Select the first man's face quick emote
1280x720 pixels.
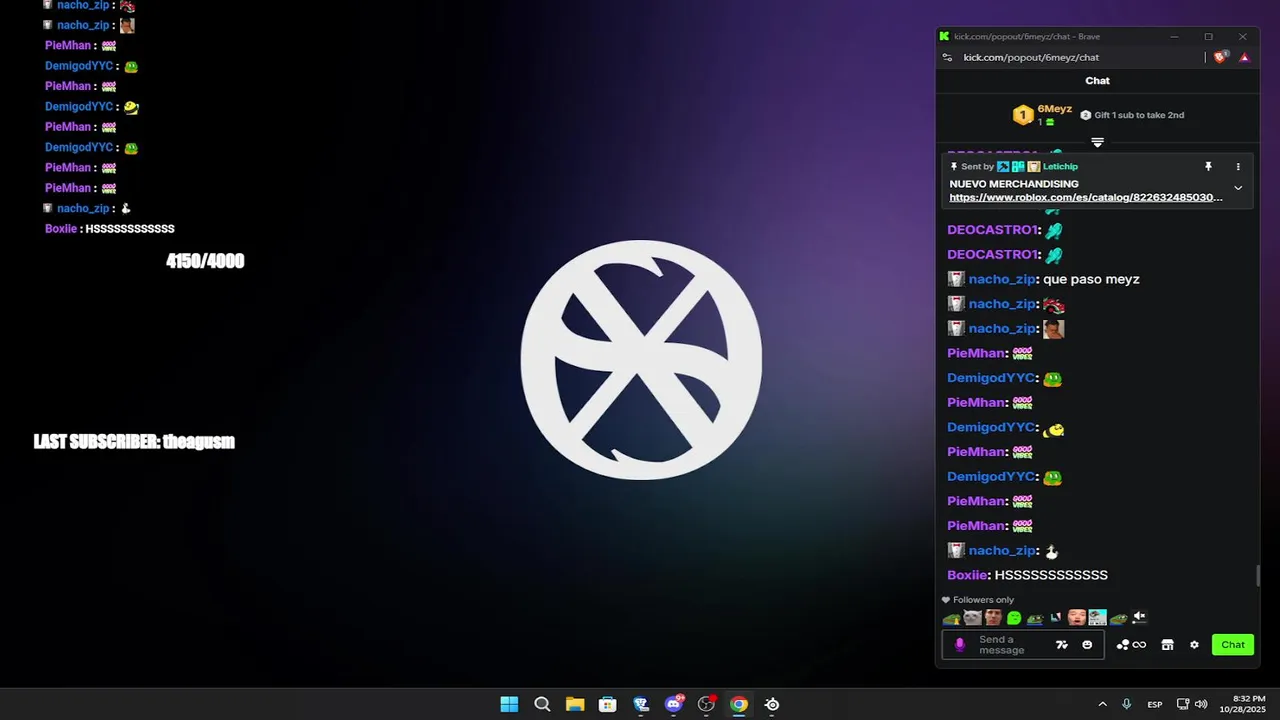993,618
